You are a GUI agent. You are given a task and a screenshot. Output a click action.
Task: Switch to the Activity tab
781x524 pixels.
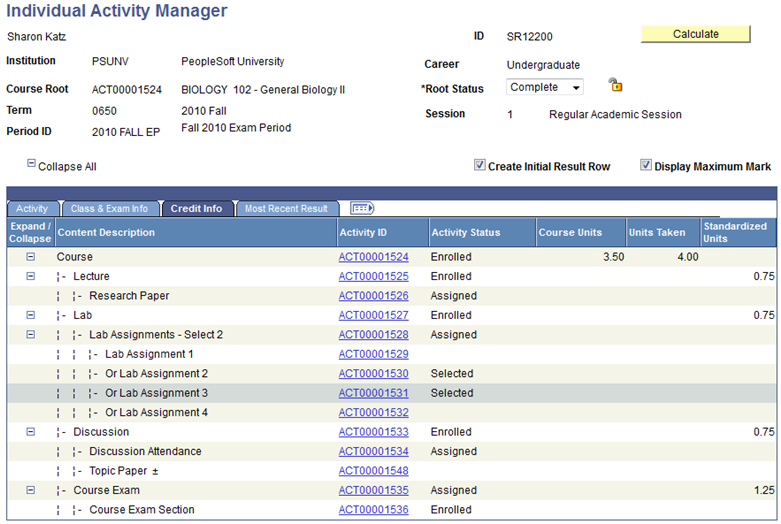coord(32,209)
